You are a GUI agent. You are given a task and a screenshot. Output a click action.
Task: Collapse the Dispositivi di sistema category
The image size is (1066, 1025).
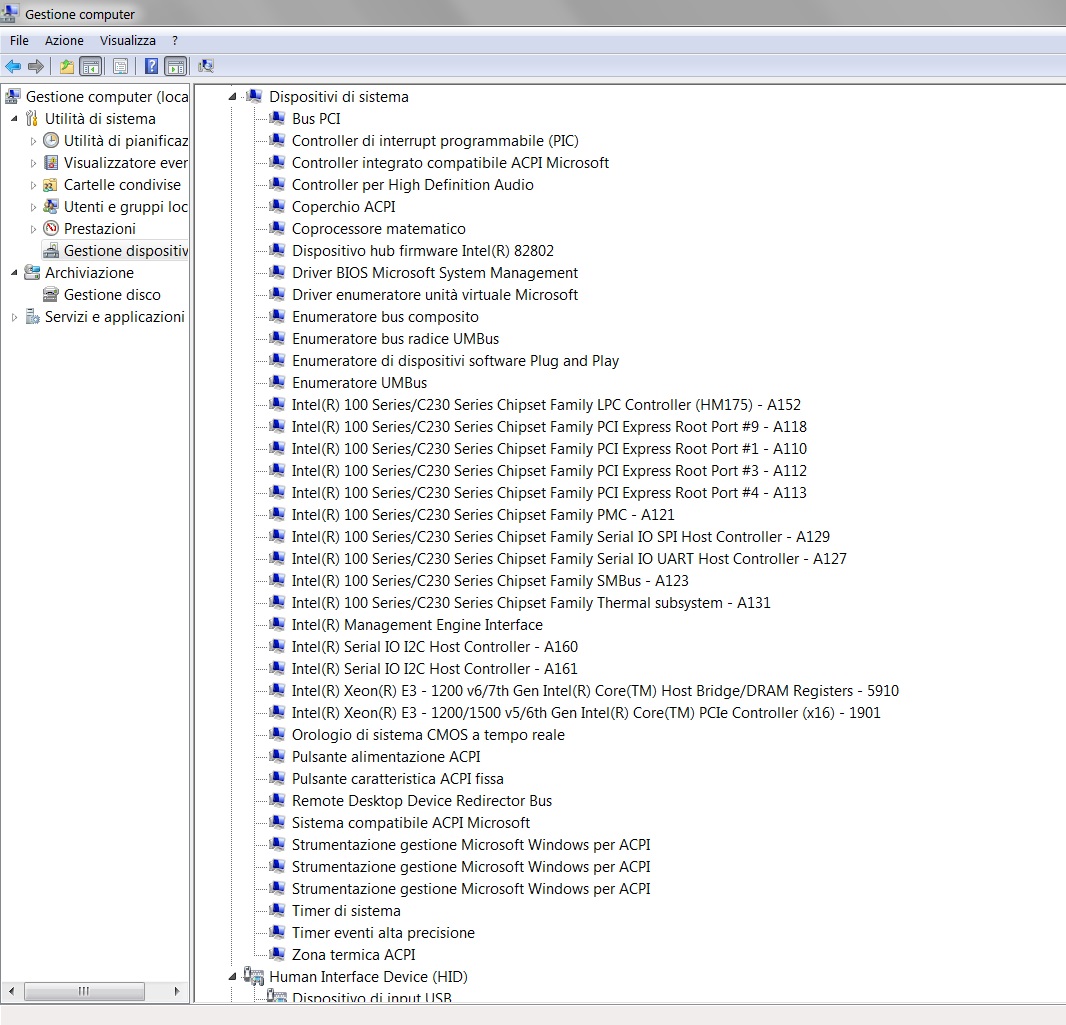[233, 97]
